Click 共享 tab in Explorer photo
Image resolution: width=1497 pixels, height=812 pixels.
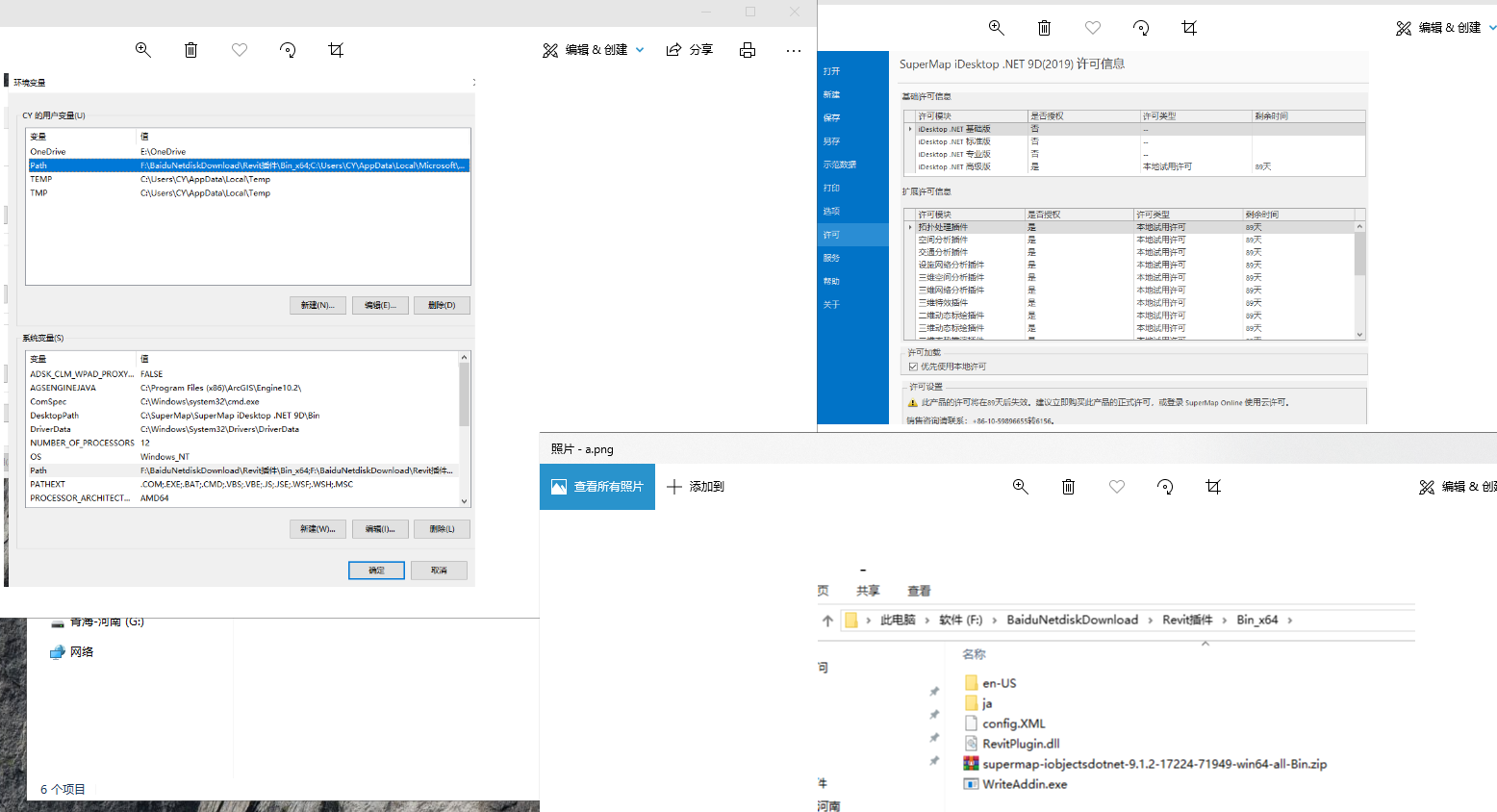tap(868, 591)
